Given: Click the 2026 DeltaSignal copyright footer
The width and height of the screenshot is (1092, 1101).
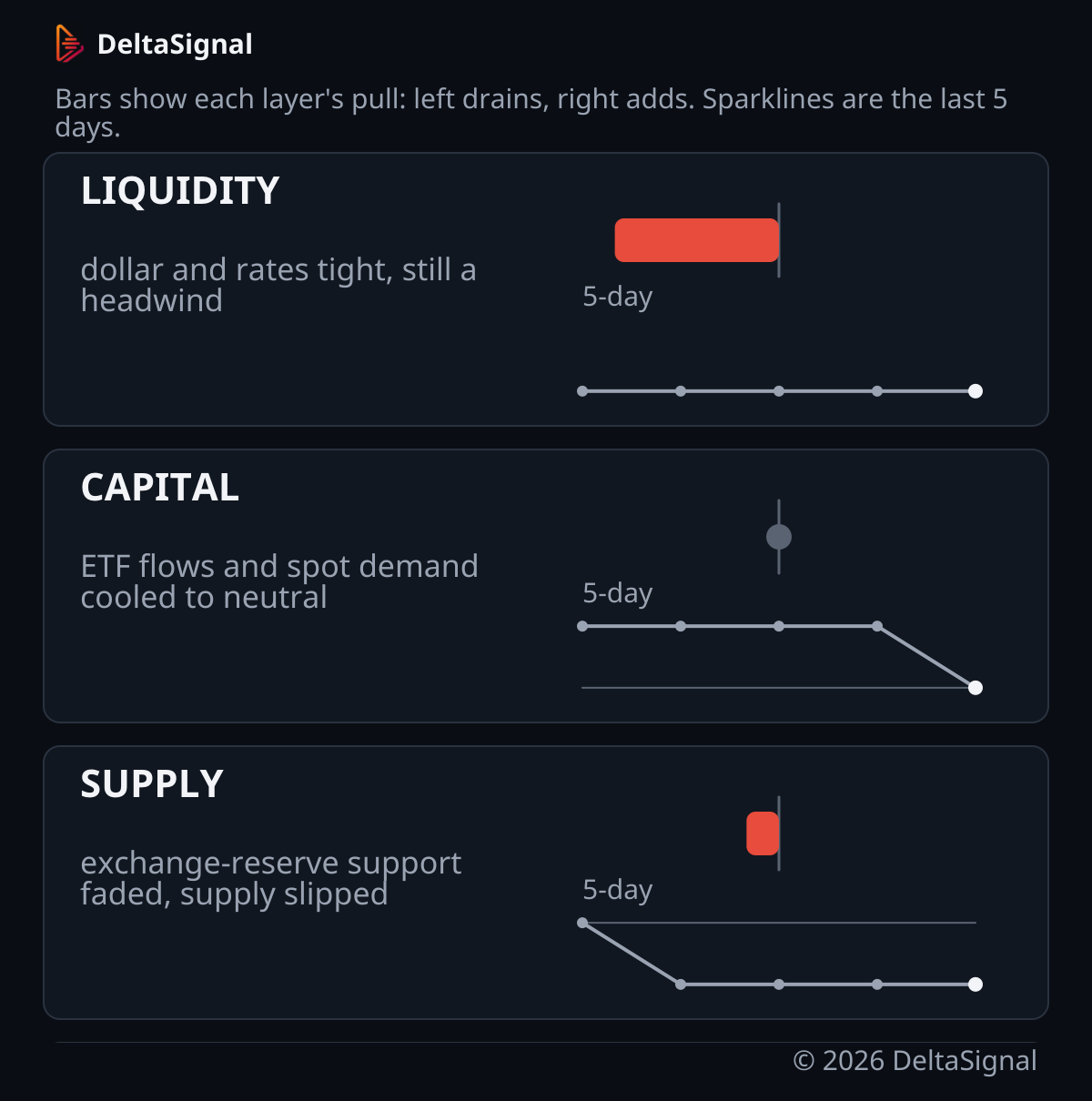Looking at the screenshot, I should pyautogui.click(x=915, y=1061).
